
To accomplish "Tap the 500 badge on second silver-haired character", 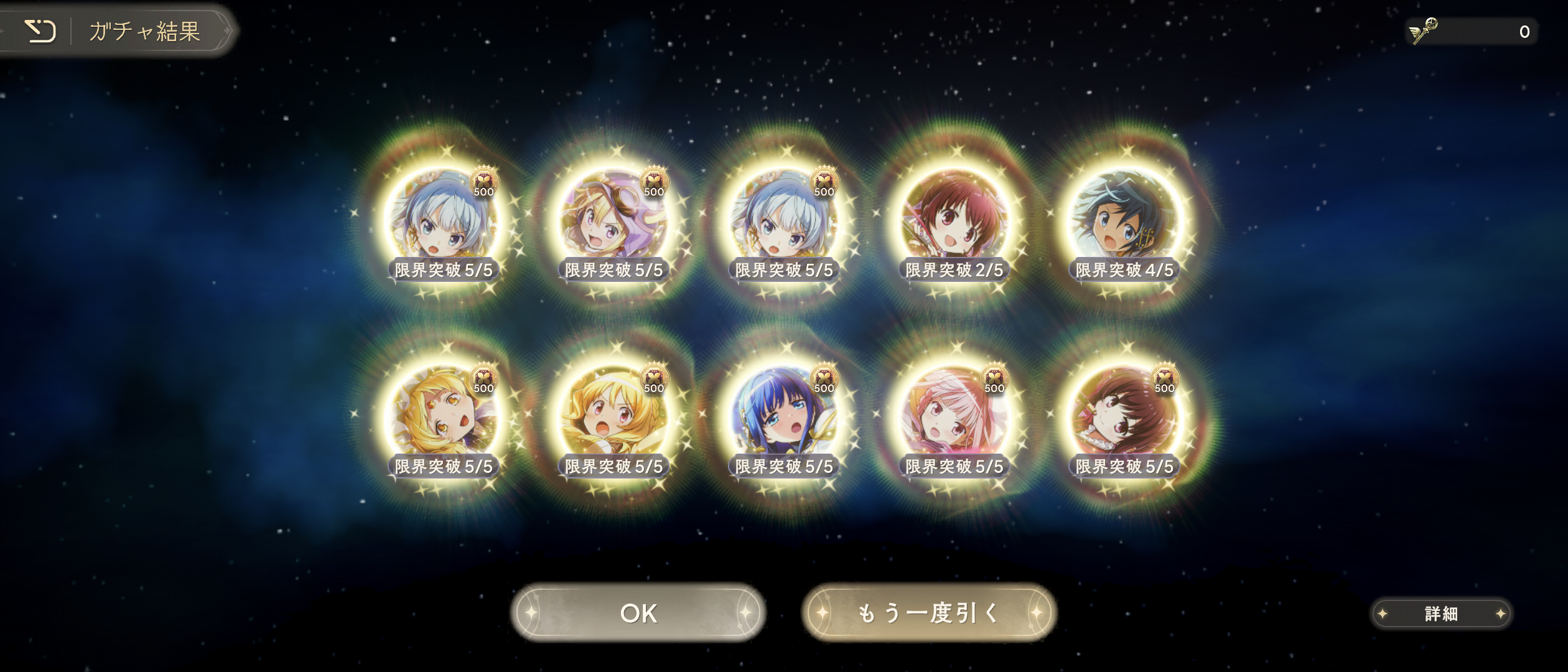I will coord(824,183).
